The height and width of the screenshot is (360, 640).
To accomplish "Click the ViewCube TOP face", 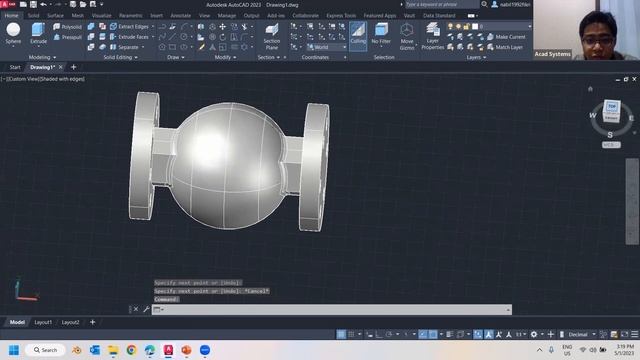I will click(611, 107).
